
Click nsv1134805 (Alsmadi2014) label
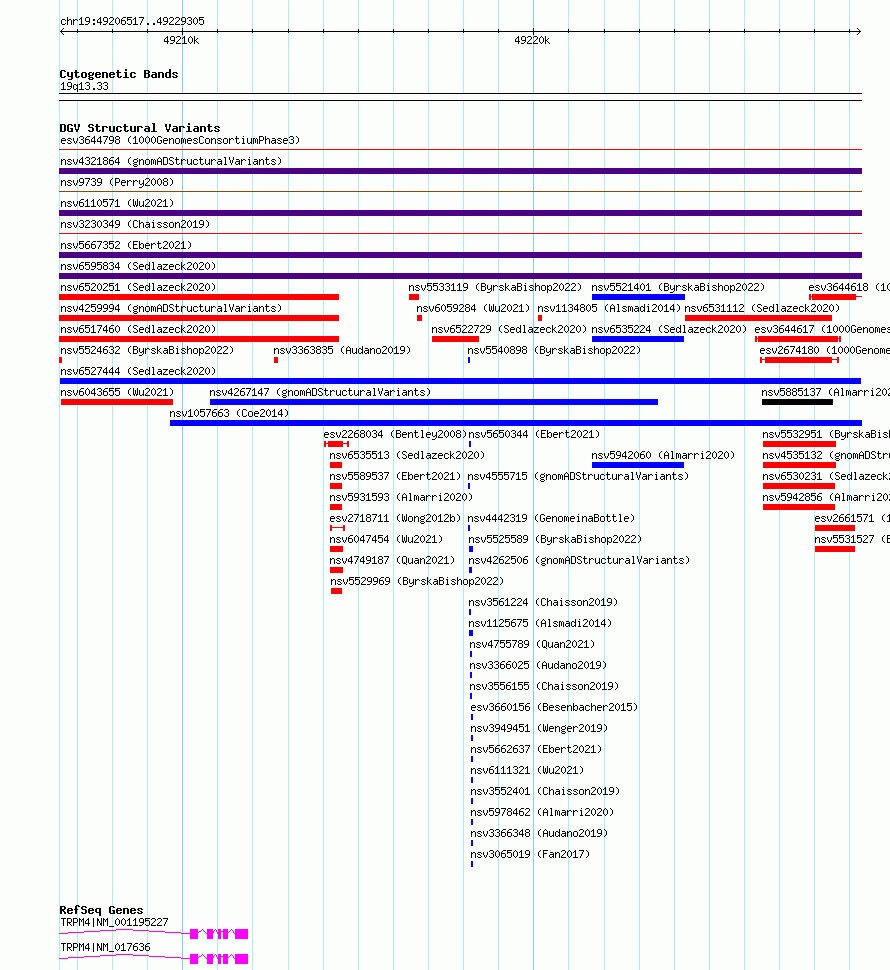pyautogui.click(x=609, y=309)
